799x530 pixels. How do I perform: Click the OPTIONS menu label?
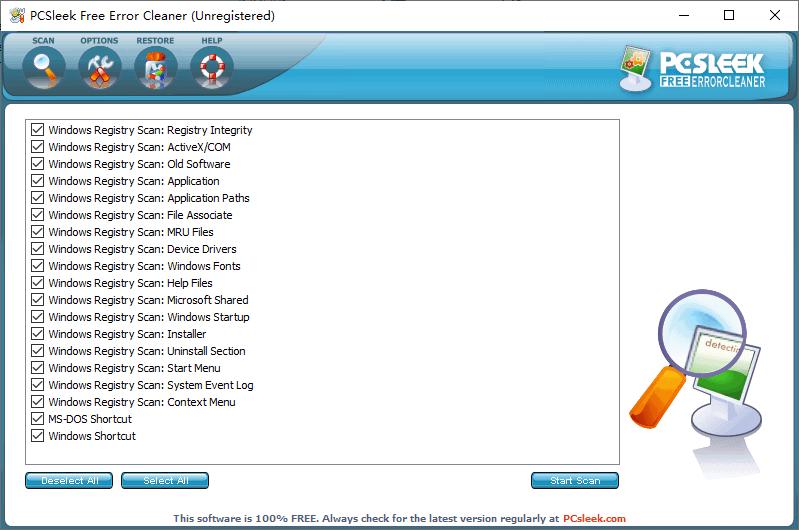(x=99, y=40)
